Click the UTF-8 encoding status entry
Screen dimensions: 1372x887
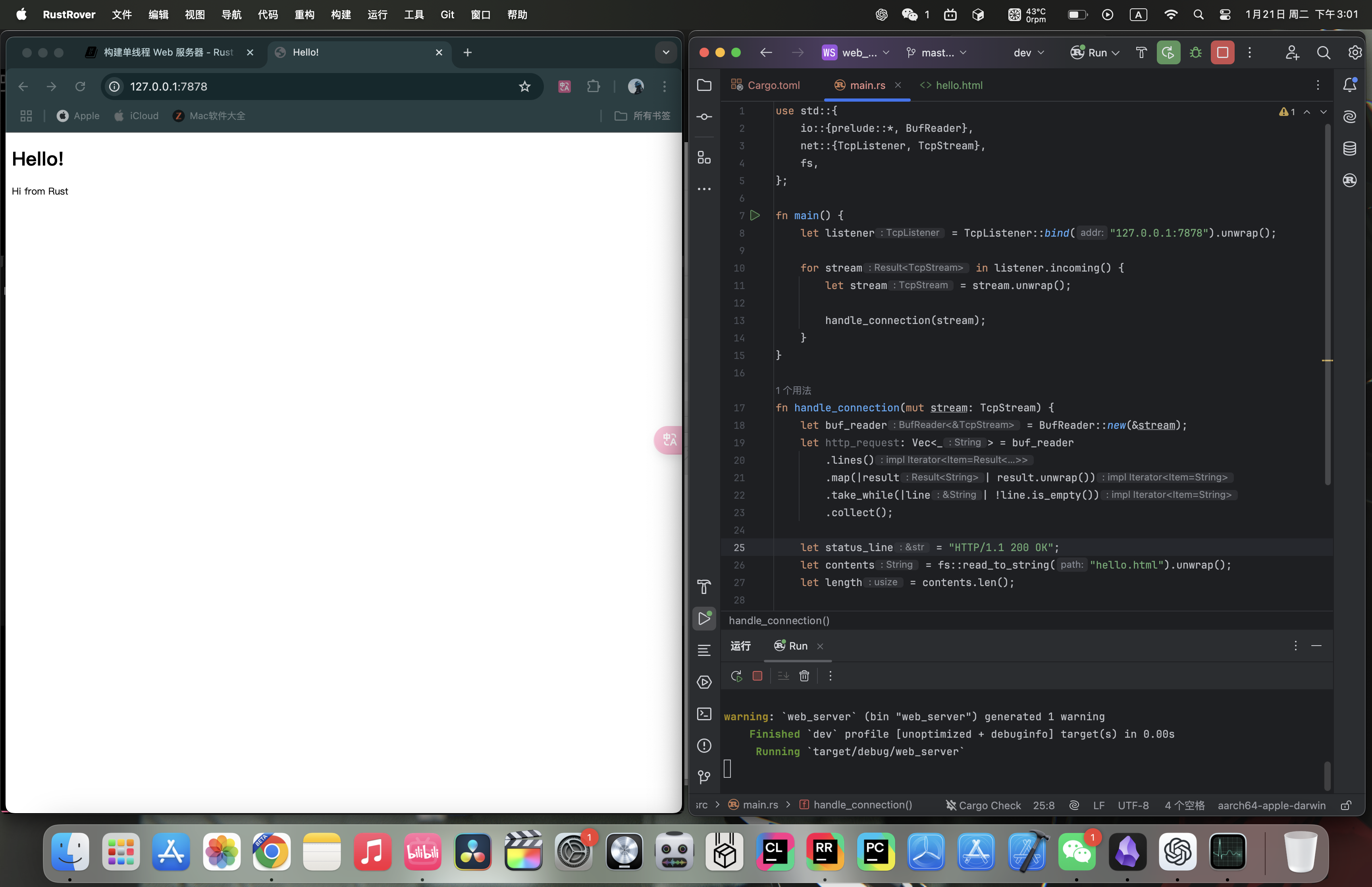pos(1133,805)
